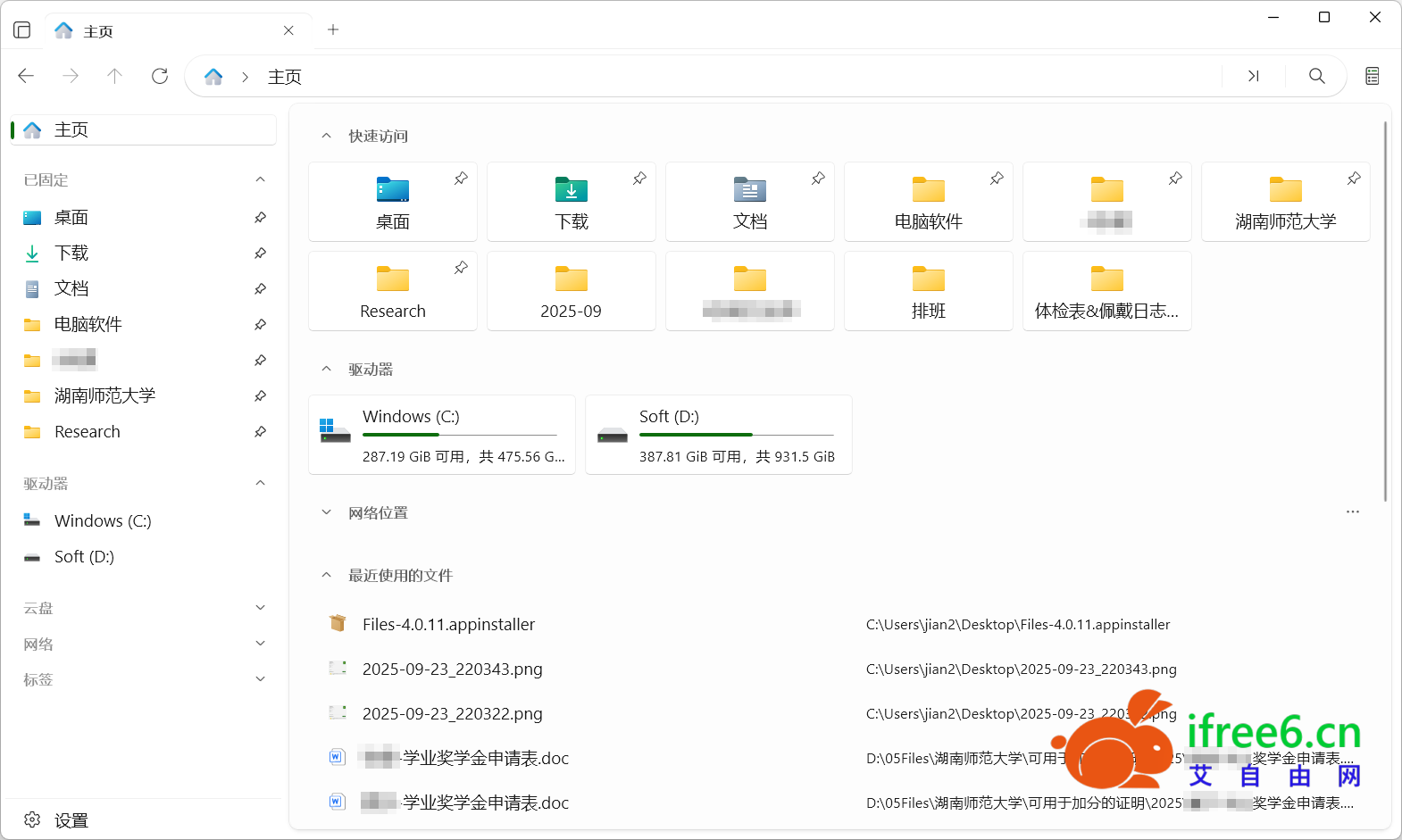This screenshot has width=1402, height=840.
Task: Open the search icon in address bar
Action: (x=1316, y=77)
